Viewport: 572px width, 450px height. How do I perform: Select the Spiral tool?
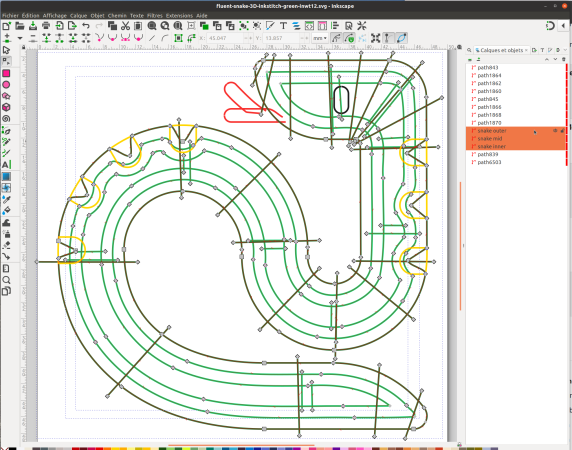point(6,119)
